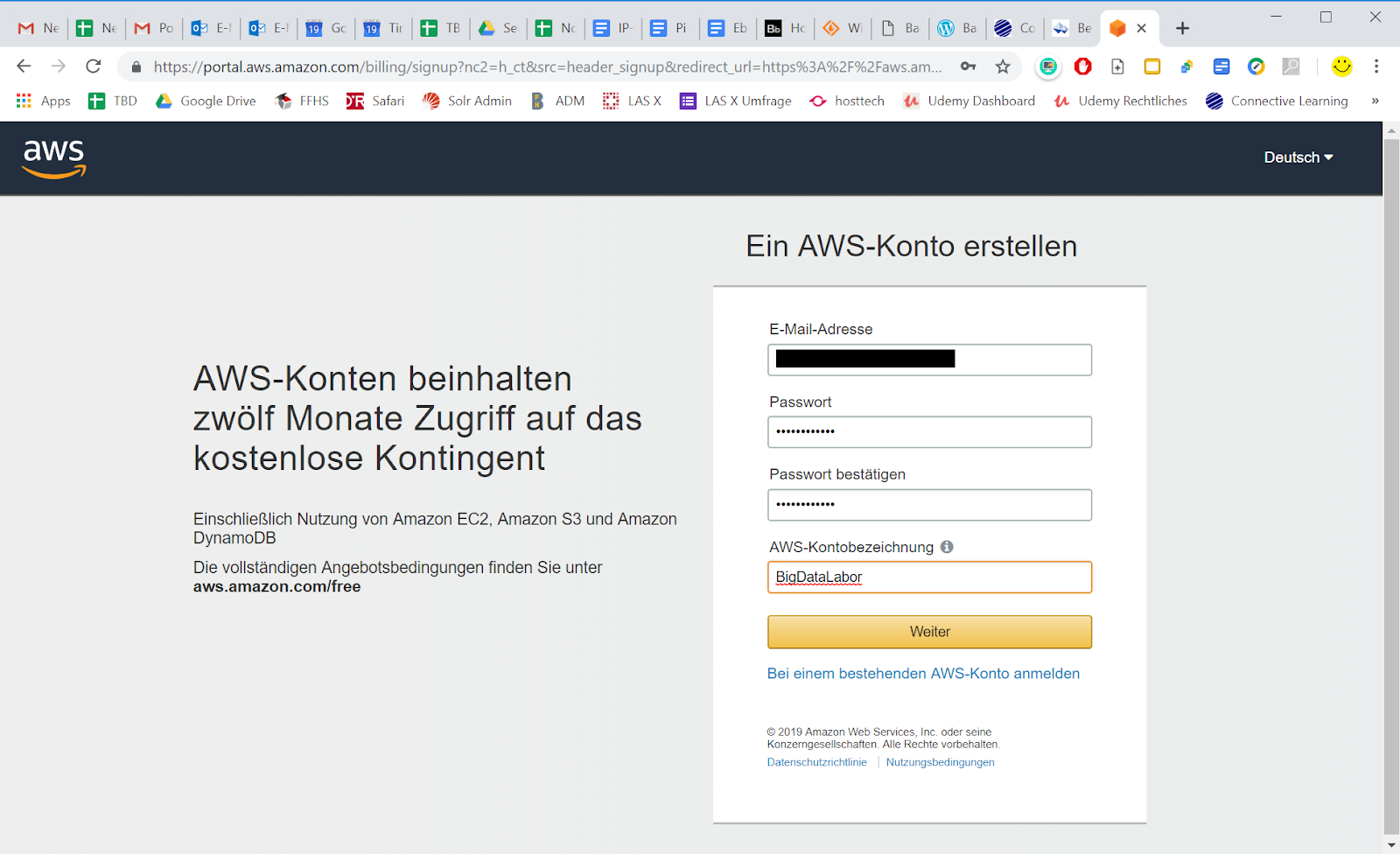Screen dimensions: 1400x854
Task: Click the Passwort input field
Action: [x=929, y=432]
